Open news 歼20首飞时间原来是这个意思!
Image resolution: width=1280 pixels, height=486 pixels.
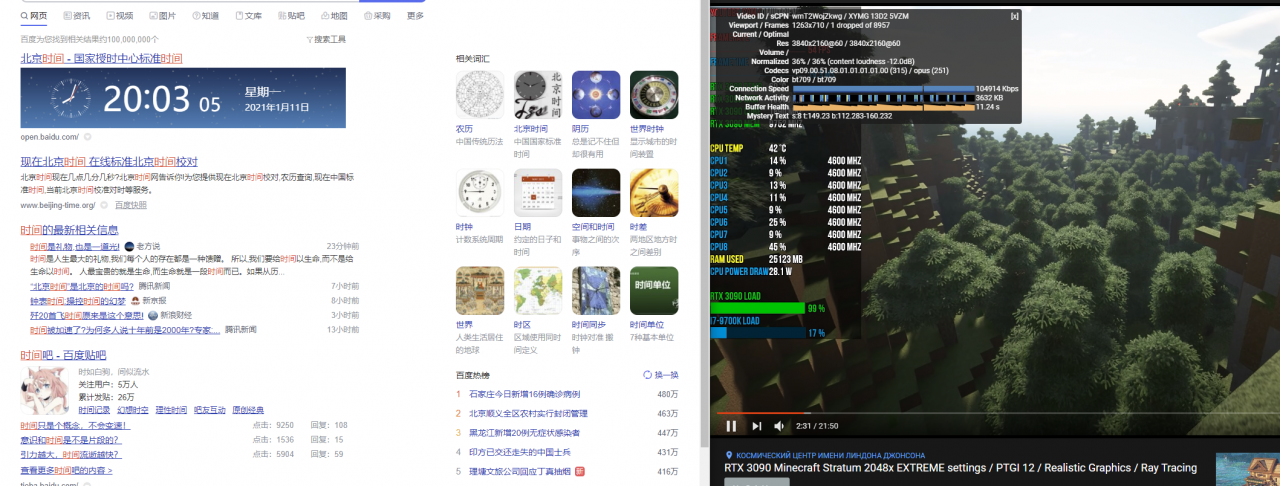coord(86,314)
